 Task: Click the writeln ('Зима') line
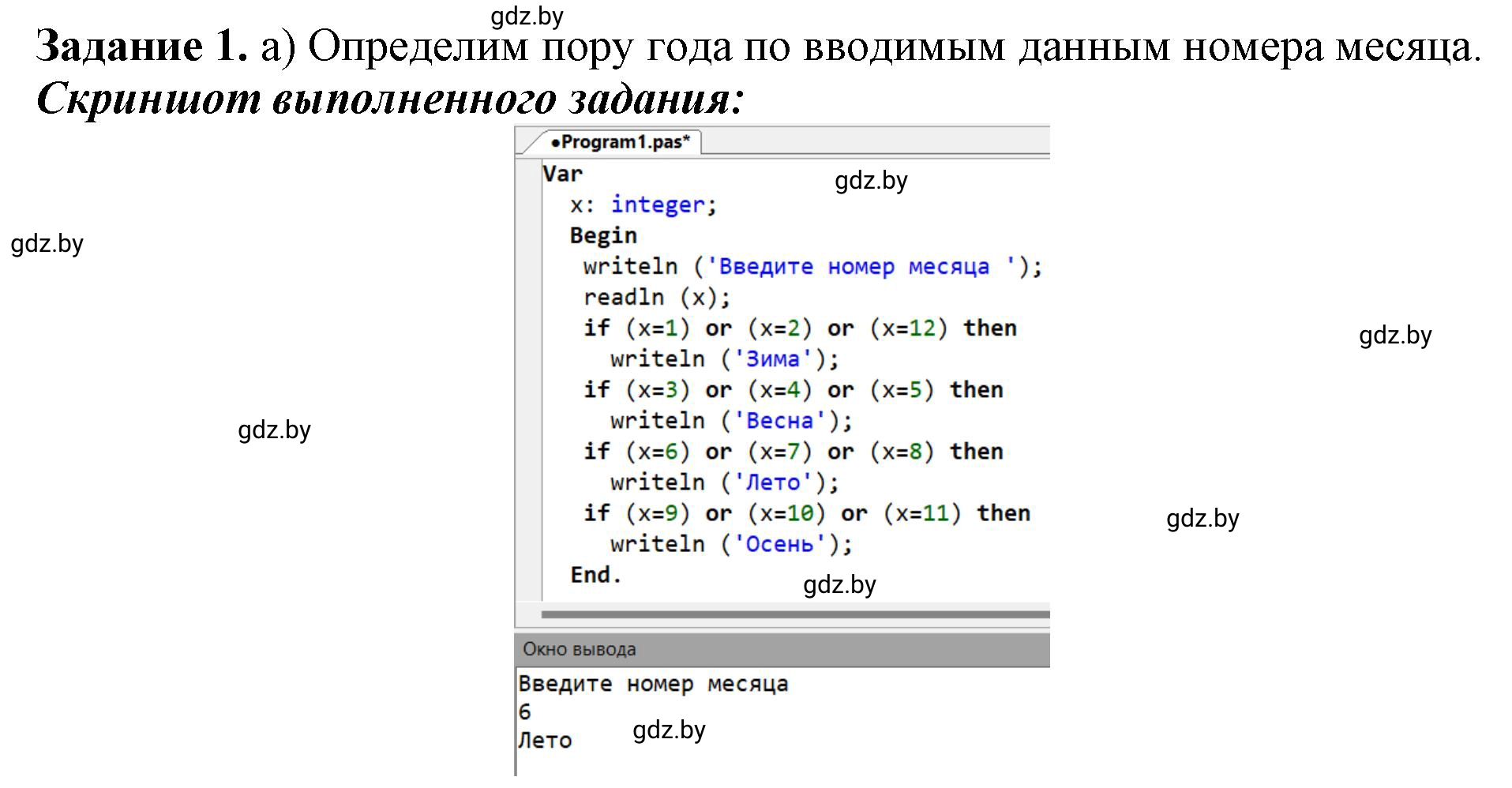725,358
